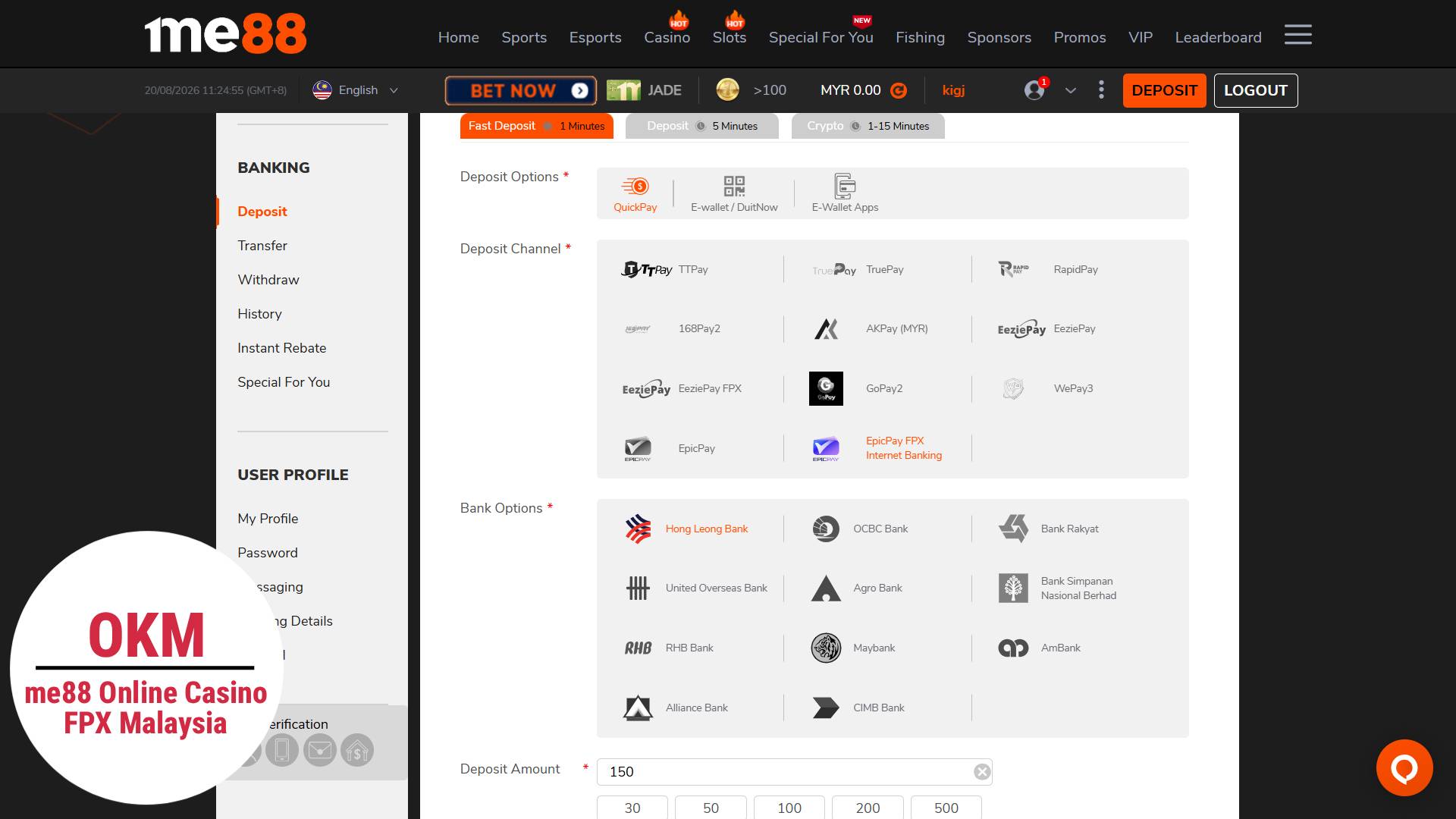The height and width of the screenshot is (819, 1456).
Task: Click the balance refresh icon
Action: pyautogui.click(x=899, y=91)
